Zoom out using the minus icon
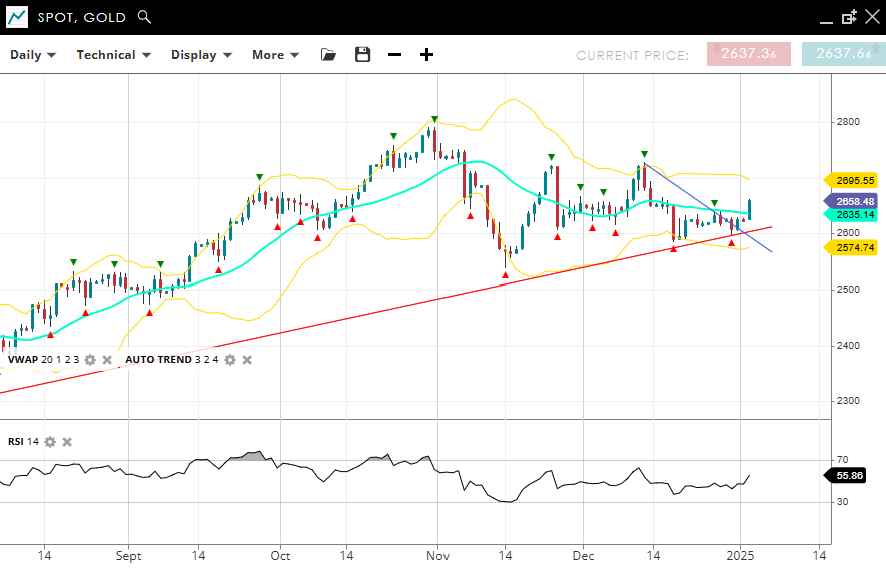Screen dimensions: 886x568 394,55
